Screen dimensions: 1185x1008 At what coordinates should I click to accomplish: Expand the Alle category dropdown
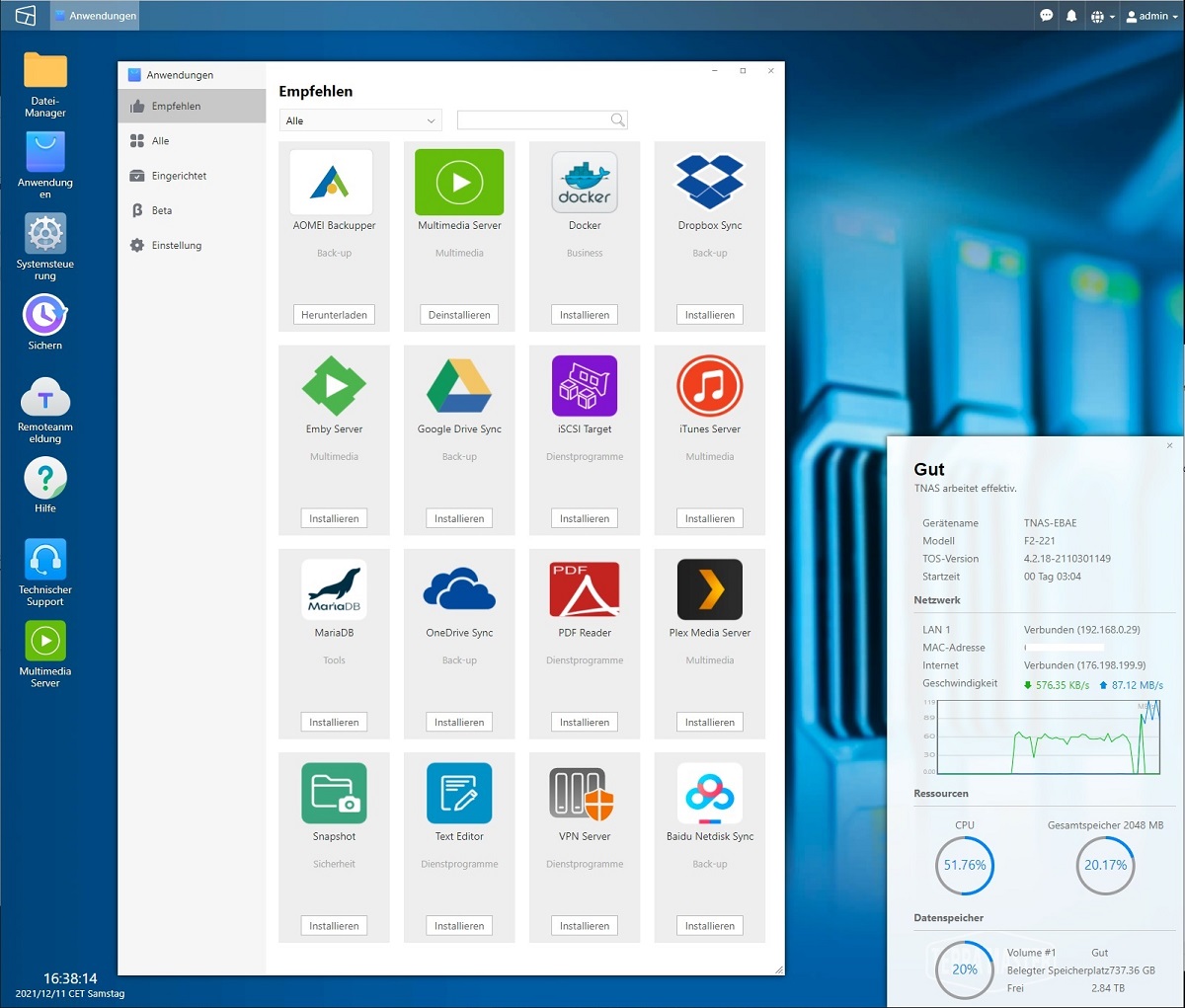[x=360, y=120]
